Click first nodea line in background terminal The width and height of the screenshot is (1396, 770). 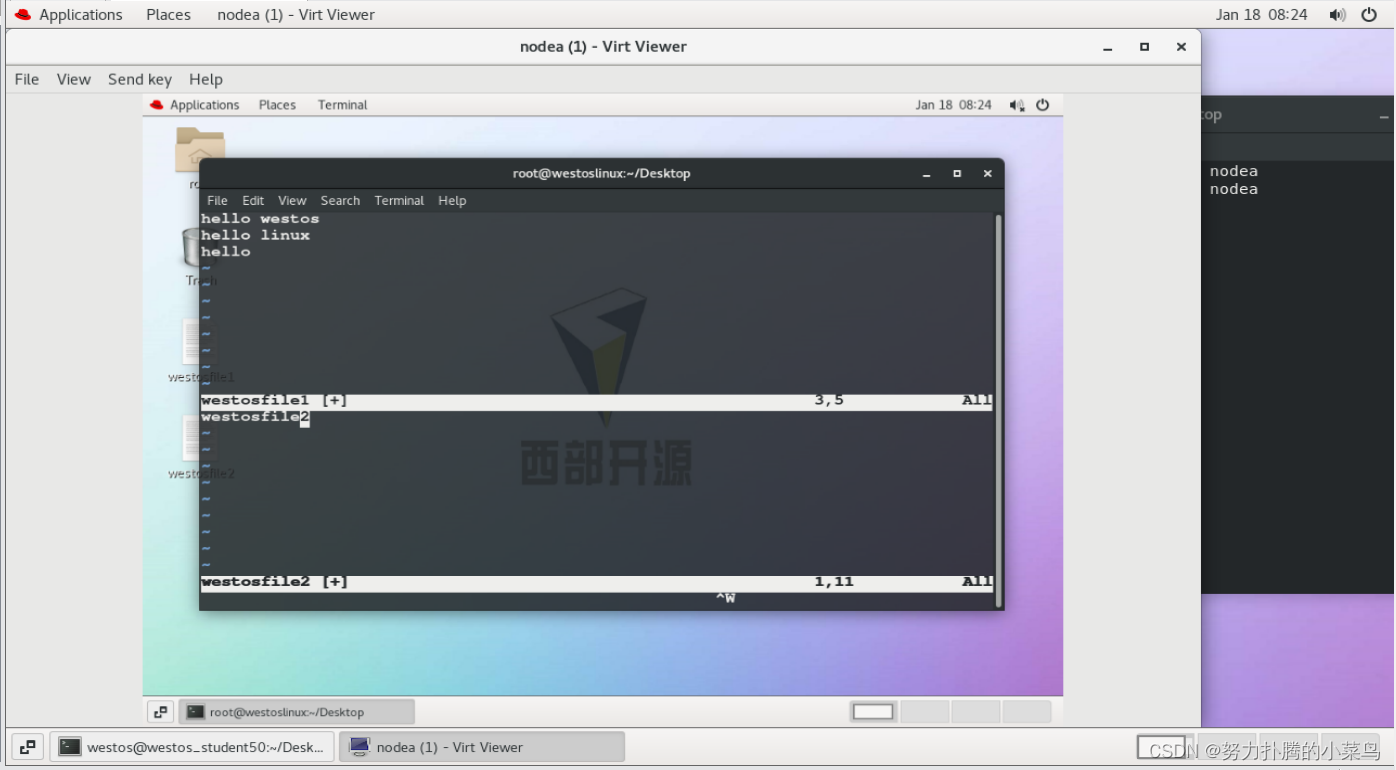[1233, 171]
